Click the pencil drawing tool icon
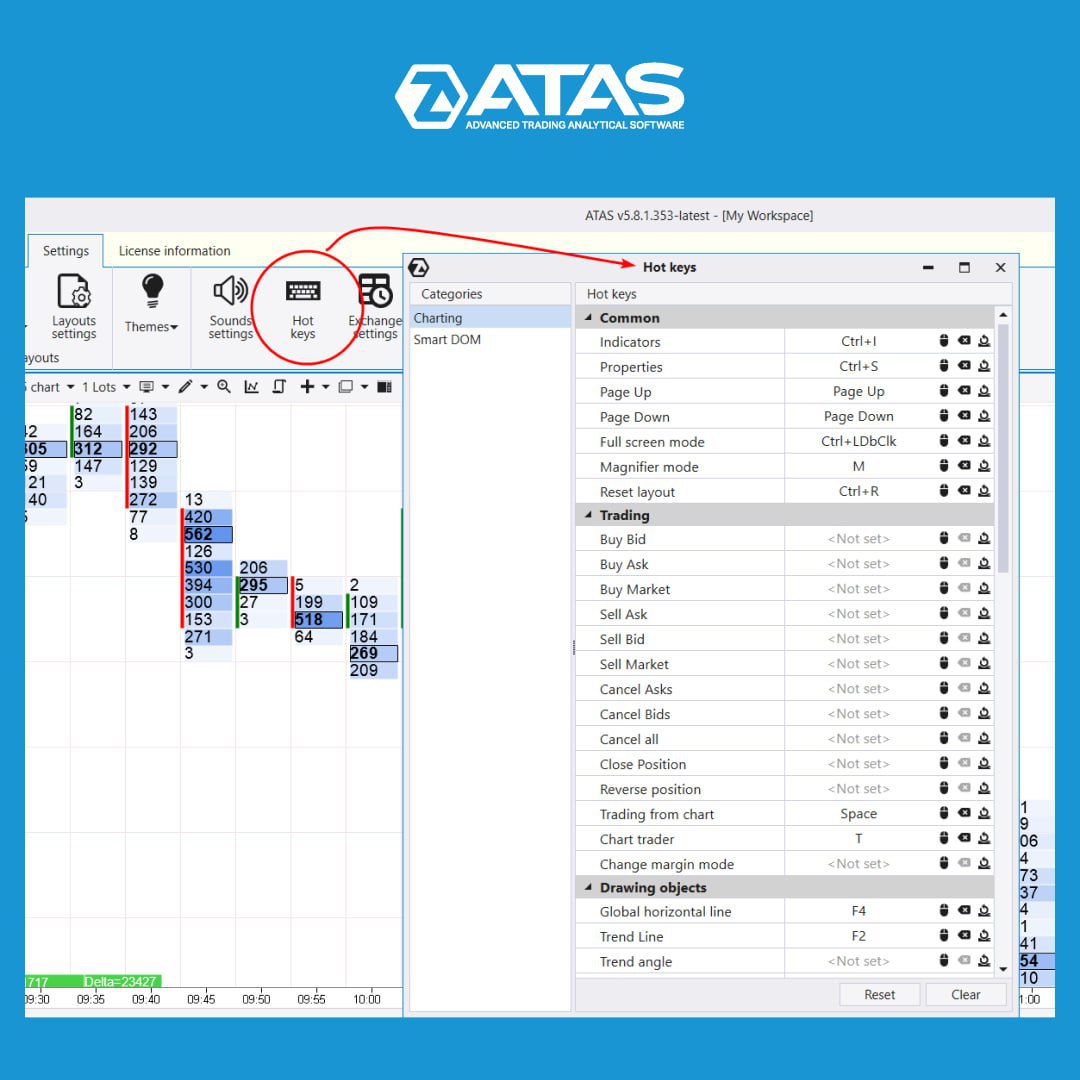 coord(185,386)
